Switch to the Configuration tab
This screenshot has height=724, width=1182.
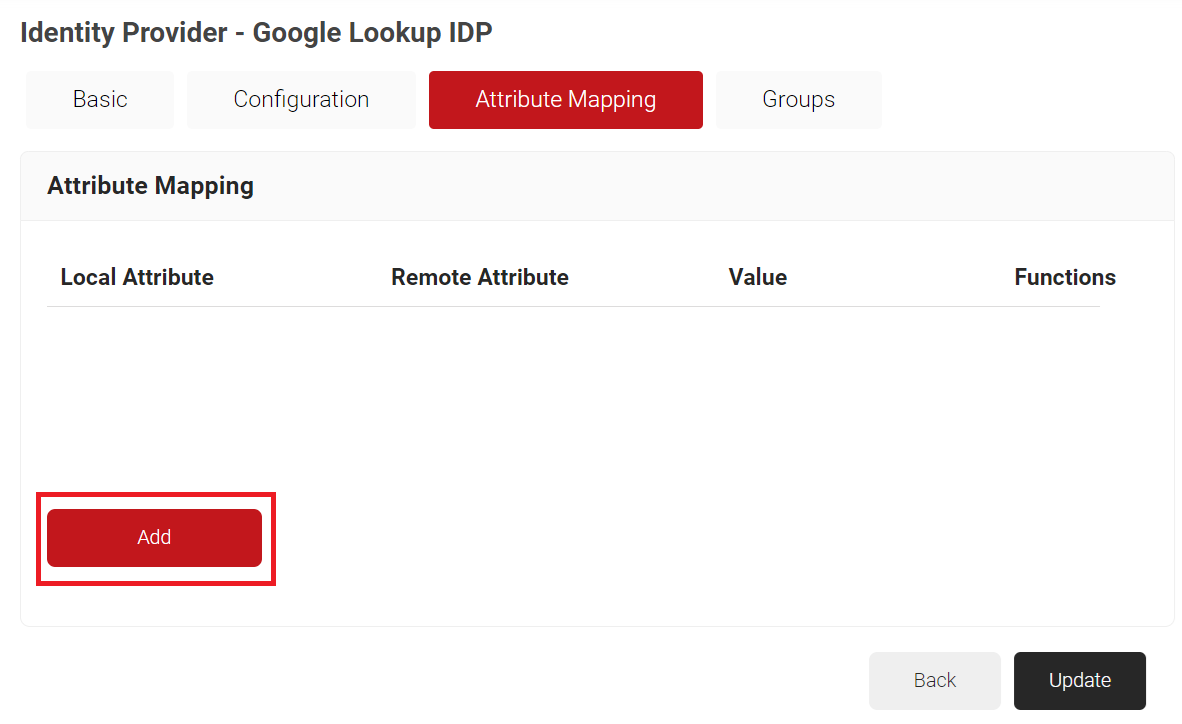(x=301, y=100)
